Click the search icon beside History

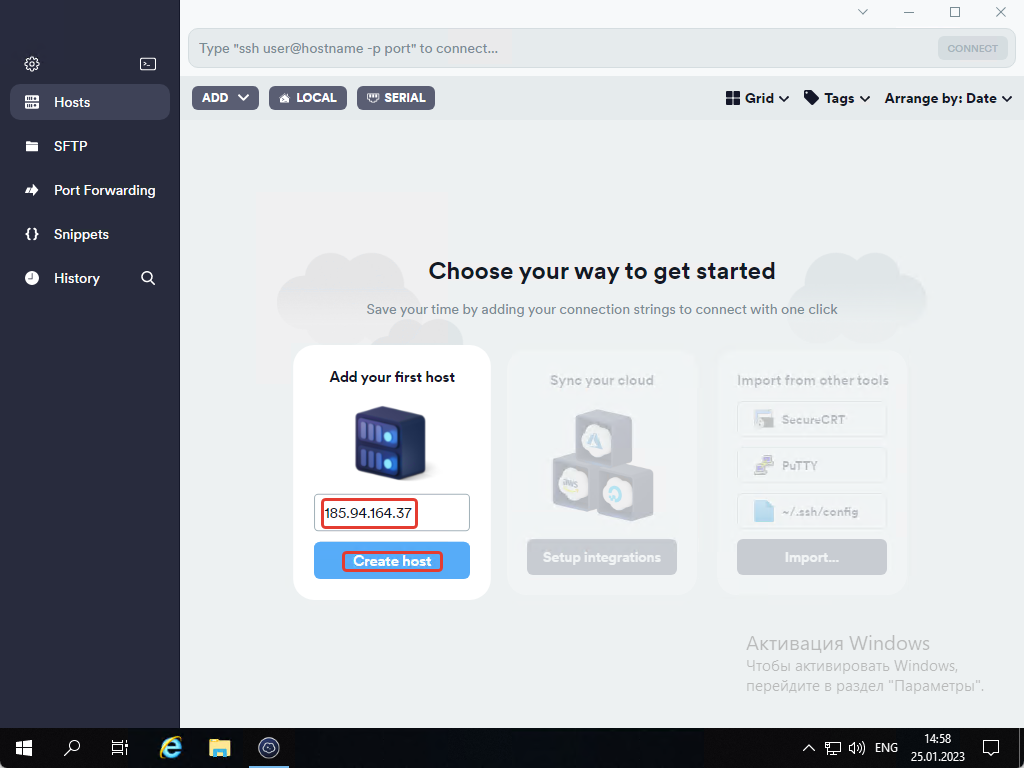[148, 278]
